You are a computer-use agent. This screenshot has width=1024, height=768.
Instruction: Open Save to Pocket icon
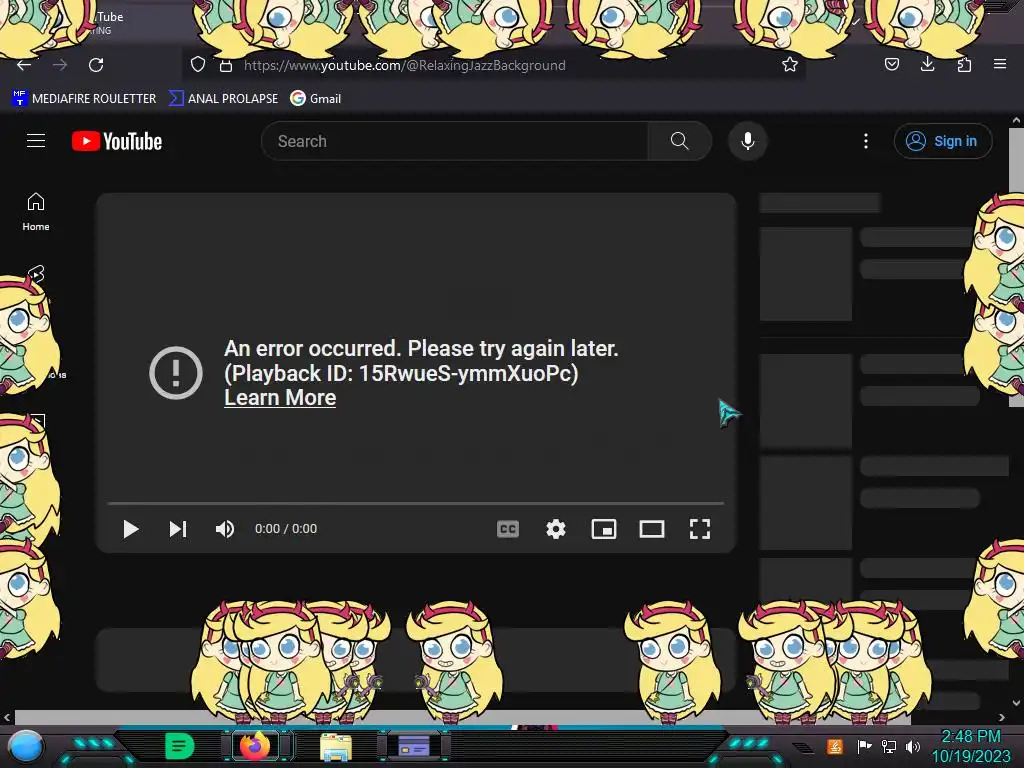tap(892, 64)
